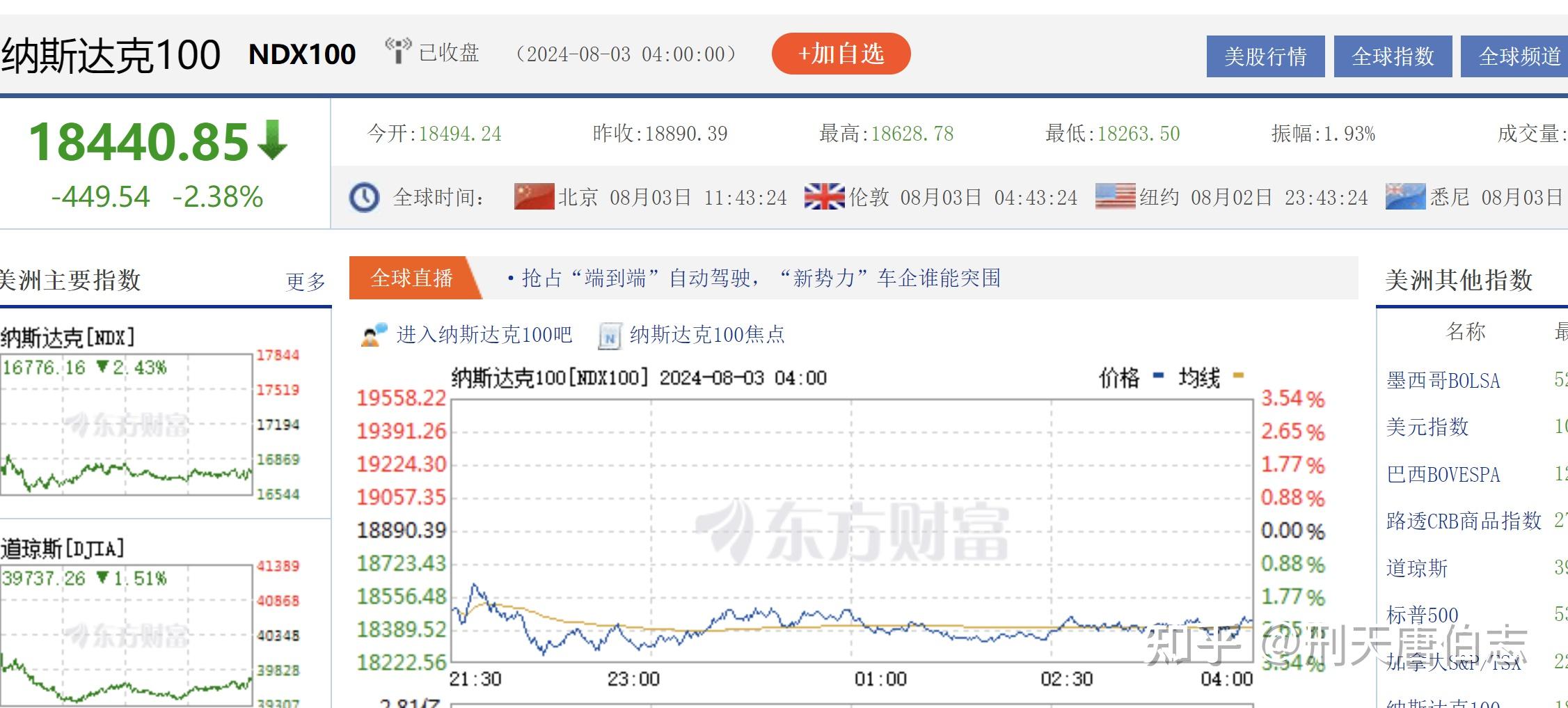
Task: Click the user icon beside 进入纳斯达克100吧
Action: coord(374,335)
